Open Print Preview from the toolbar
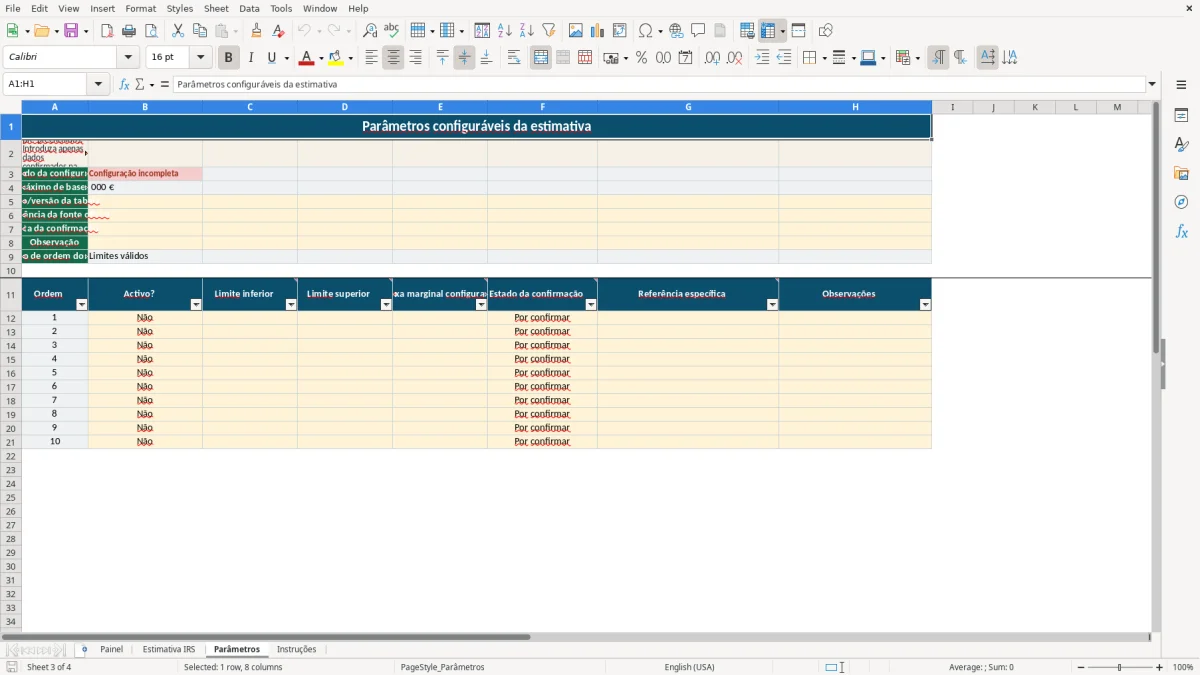Viewport: 1200px width, 675px height. coord(151,31)
